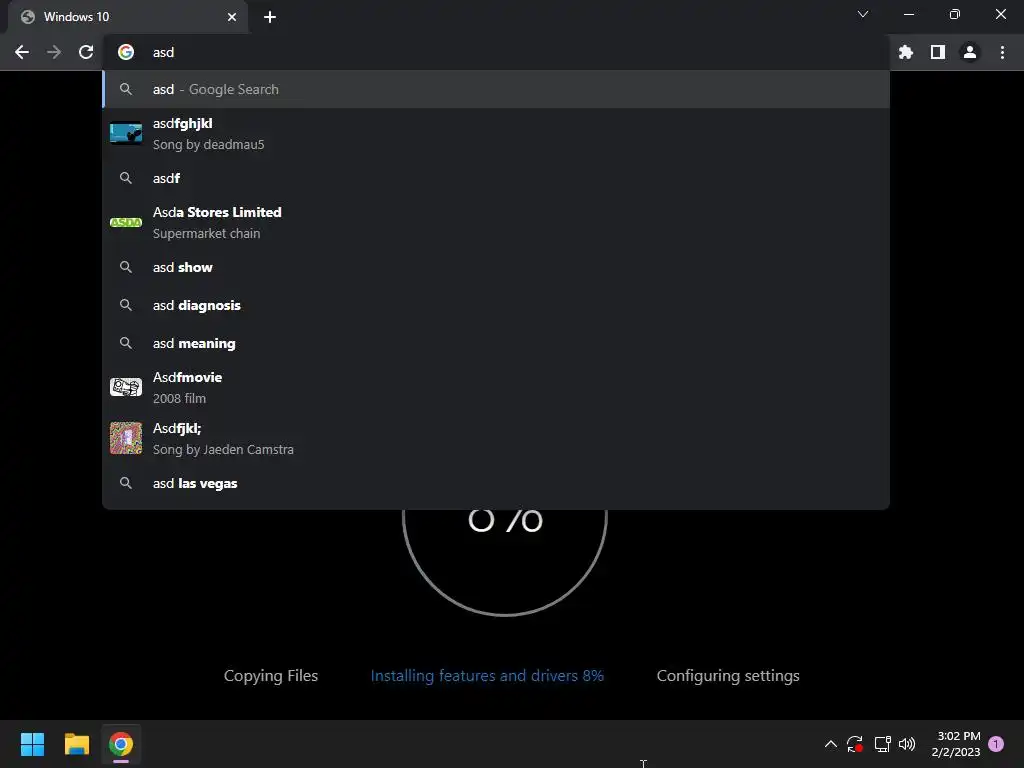Image resolution: width=1024 pixels, height=768 pixels.
Task: Open the clock showing 3:02 PM
Action: [x=956, y=744]
